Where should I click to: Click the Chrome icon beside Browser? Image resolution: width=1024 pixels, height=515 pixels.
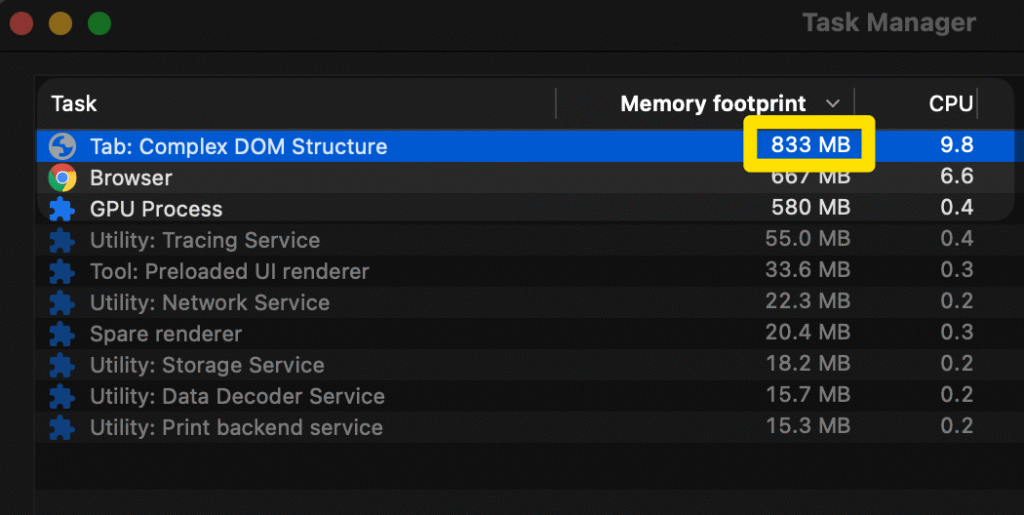[62, 178]
